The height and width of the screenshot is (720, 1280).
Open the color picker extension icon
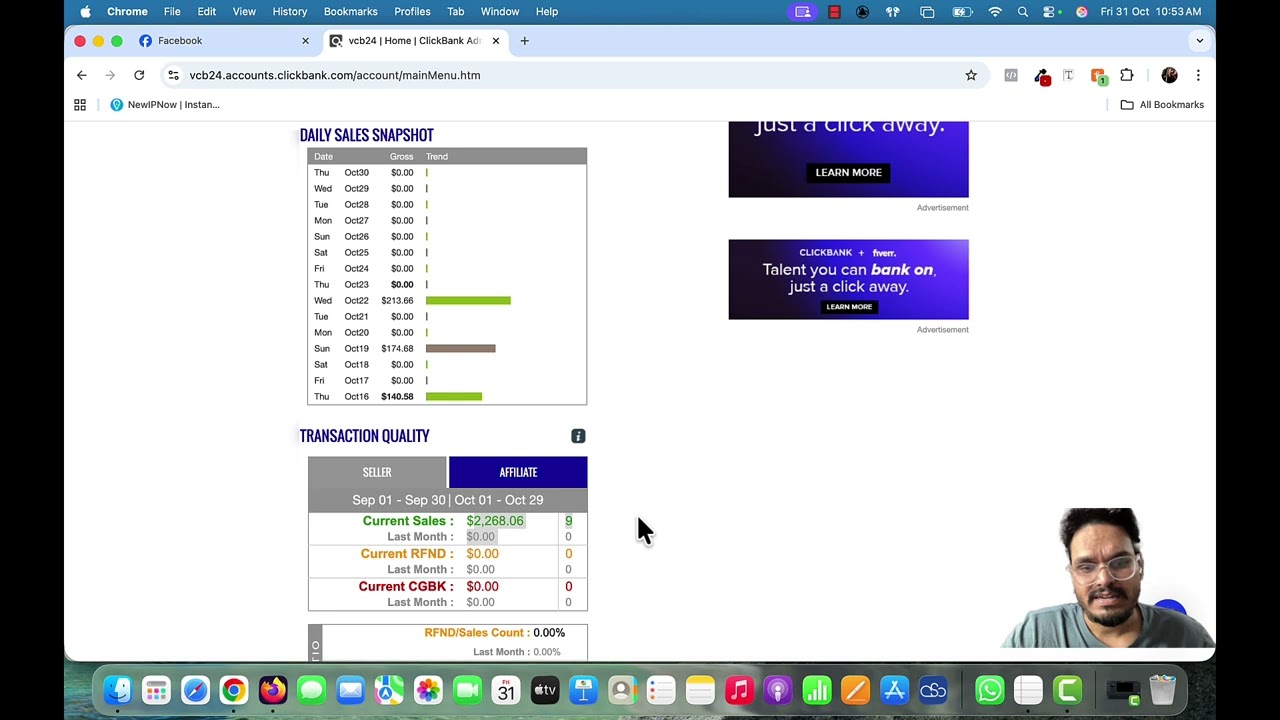pos(1041,76)
